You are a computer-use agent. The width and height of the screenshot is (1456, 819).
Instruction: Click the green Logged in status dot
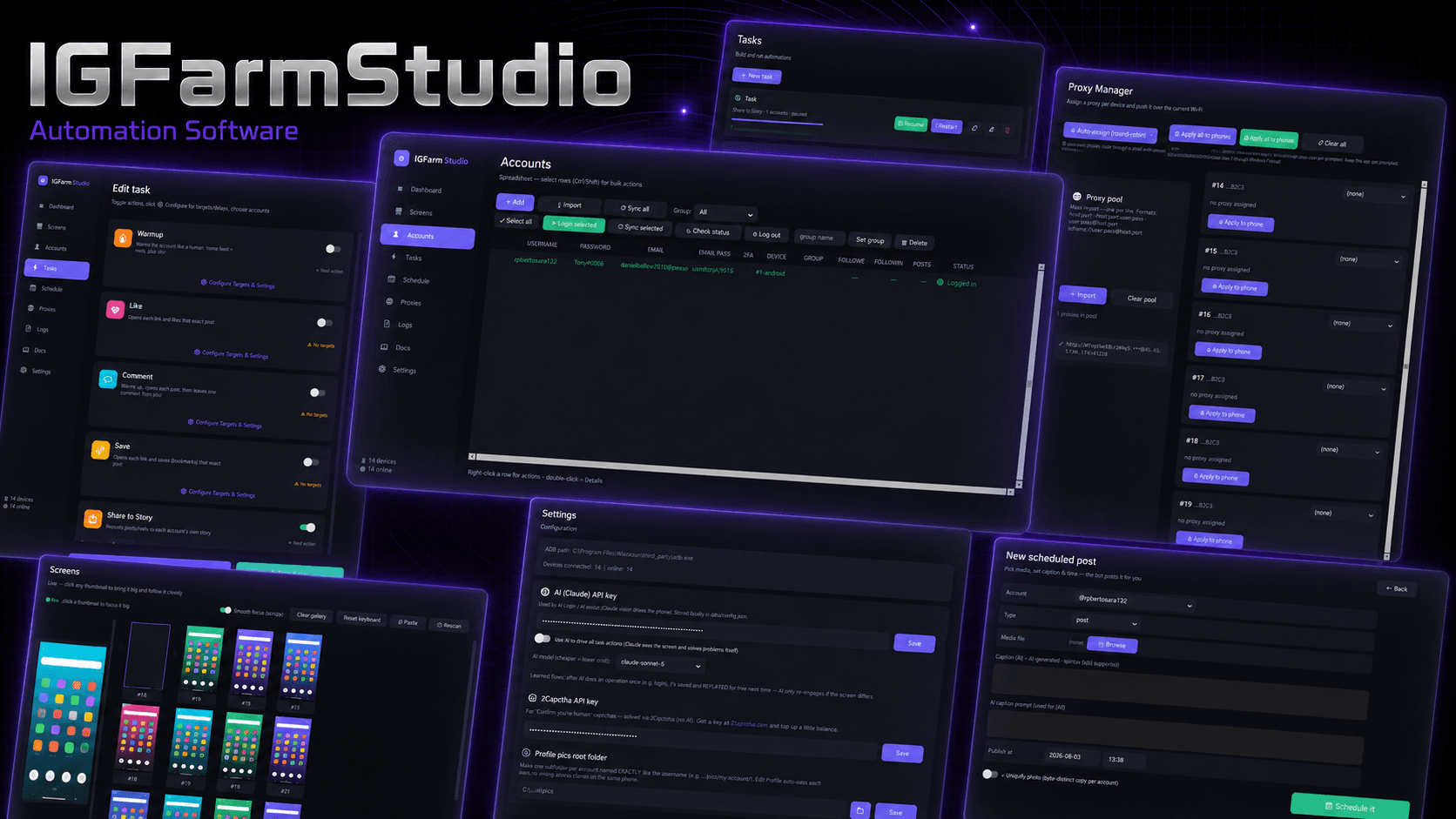(940, 282)
